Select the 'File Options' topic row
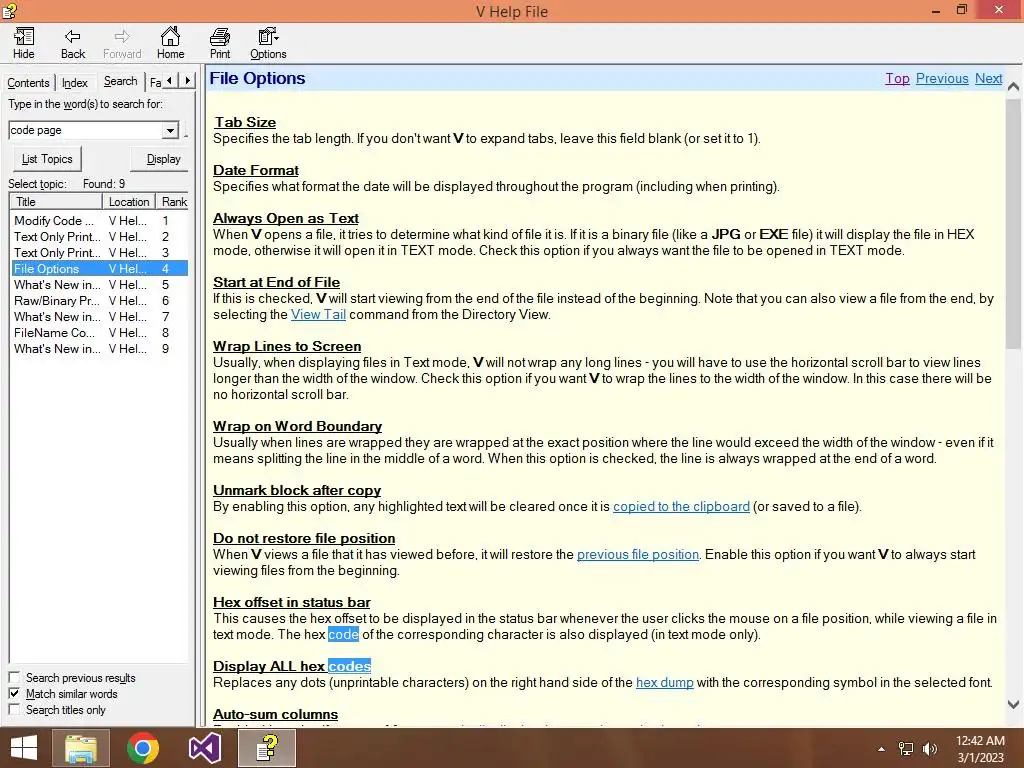 coord(99,268)
